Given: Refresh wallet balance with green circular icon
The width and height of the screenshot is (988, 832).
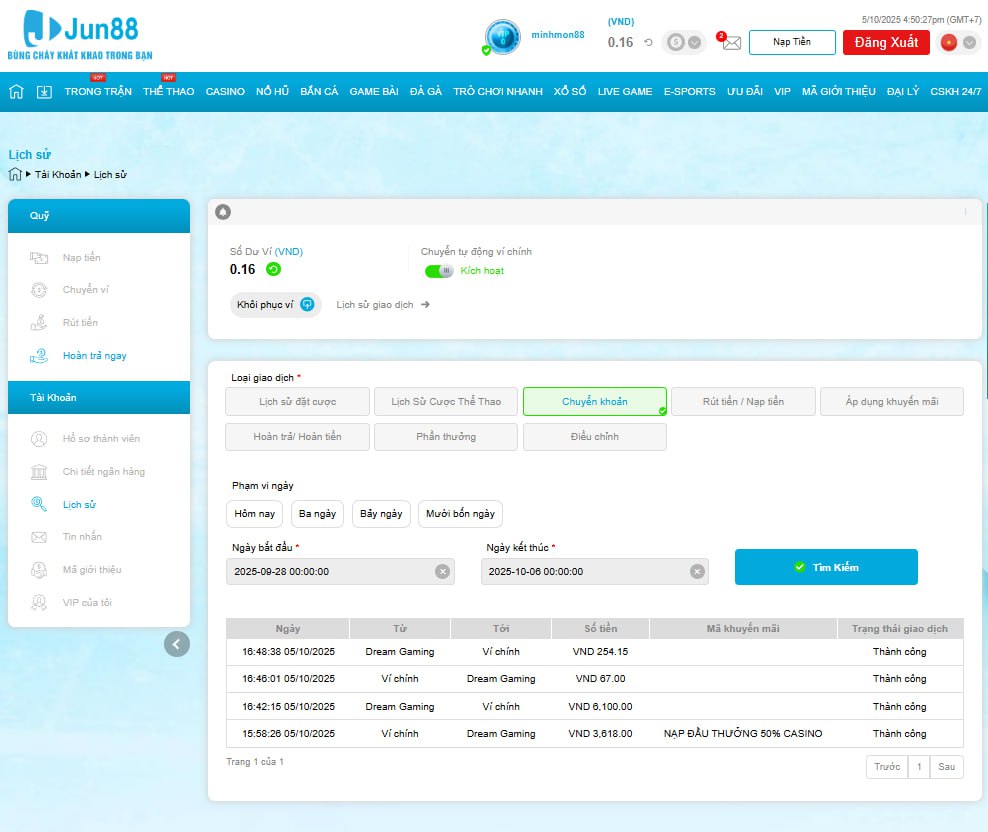Looking at the screenshot, I should click(x=273, y=269).
